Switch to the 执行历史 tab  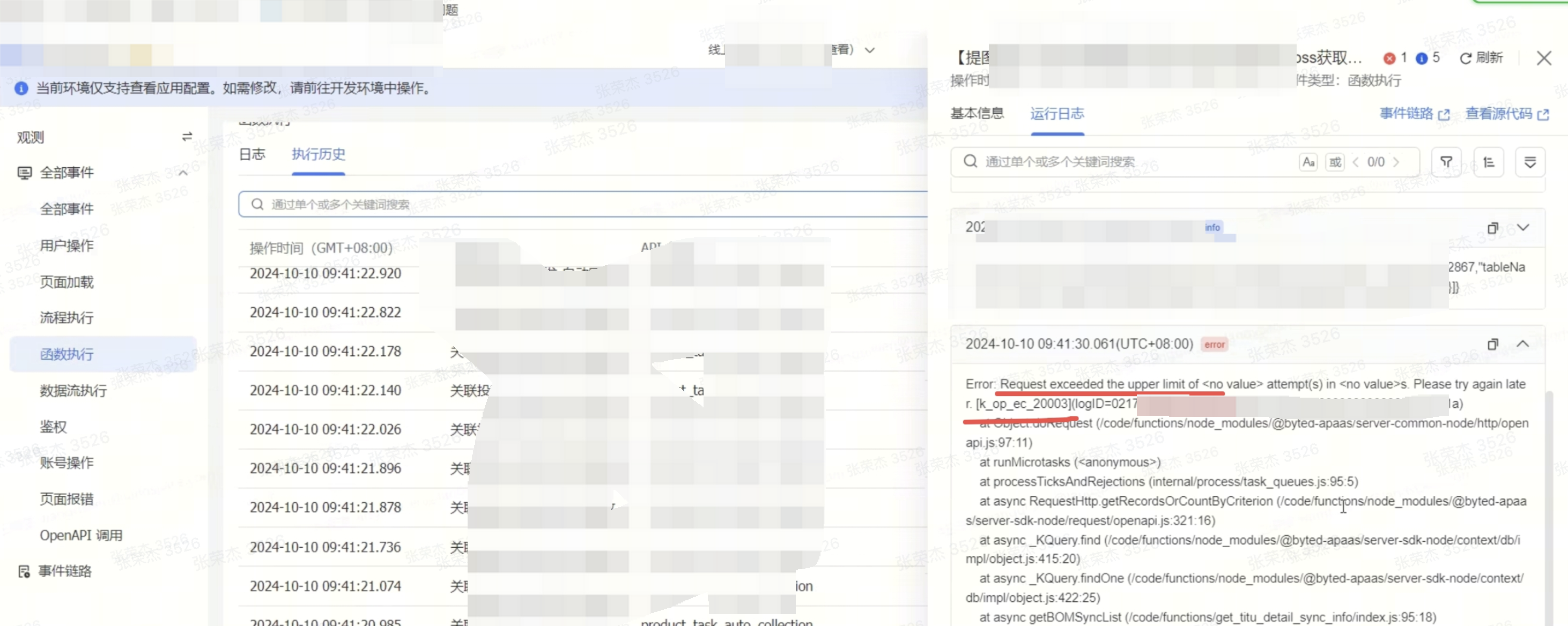(319, 154)
